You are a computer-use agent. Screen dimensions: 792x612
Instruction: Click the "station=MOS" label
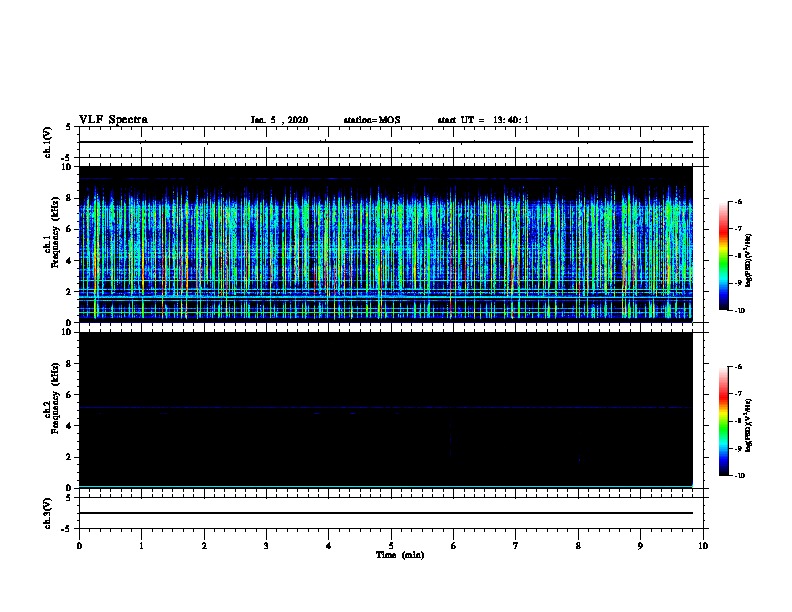tap(372, 120)
